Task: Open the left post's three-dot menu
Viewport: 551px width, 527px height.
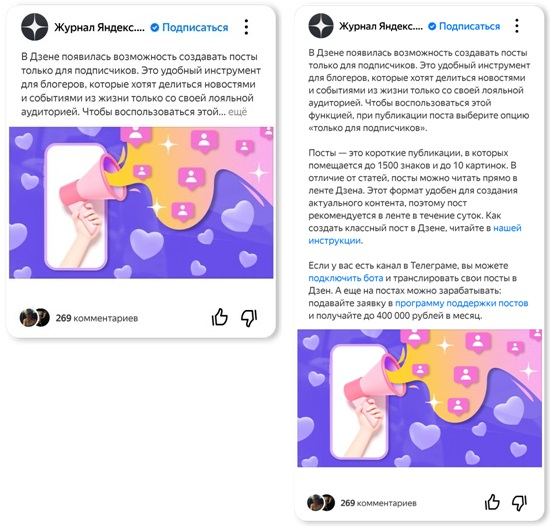Action: click(x=246, y=27)
